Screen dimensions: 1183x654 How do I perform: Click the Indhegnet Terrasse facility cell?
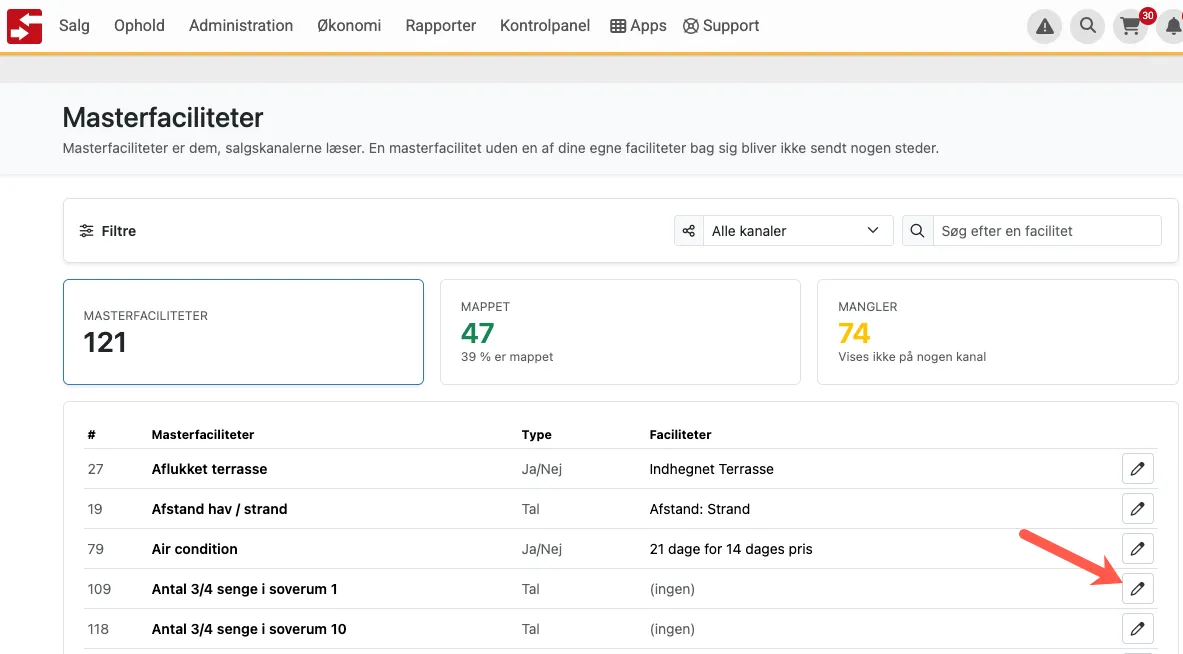[x=711, y=469]
